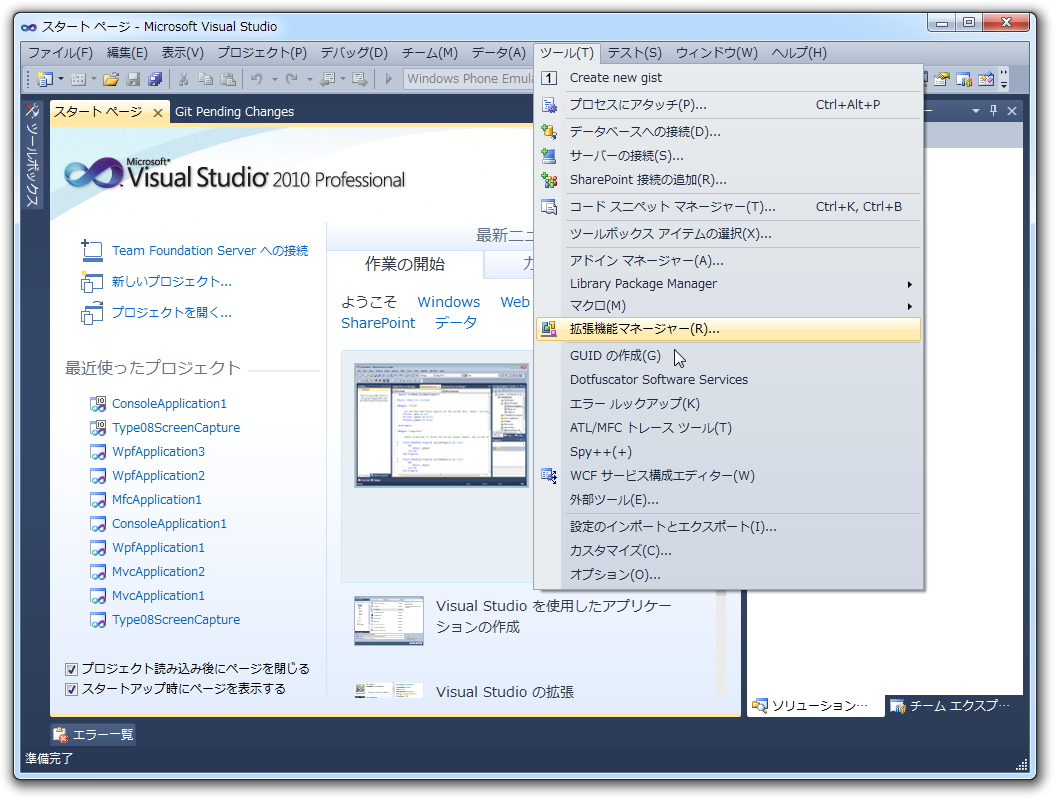
Task: Open recent project MvcApplication2
Action: click(x=158, y=572)
